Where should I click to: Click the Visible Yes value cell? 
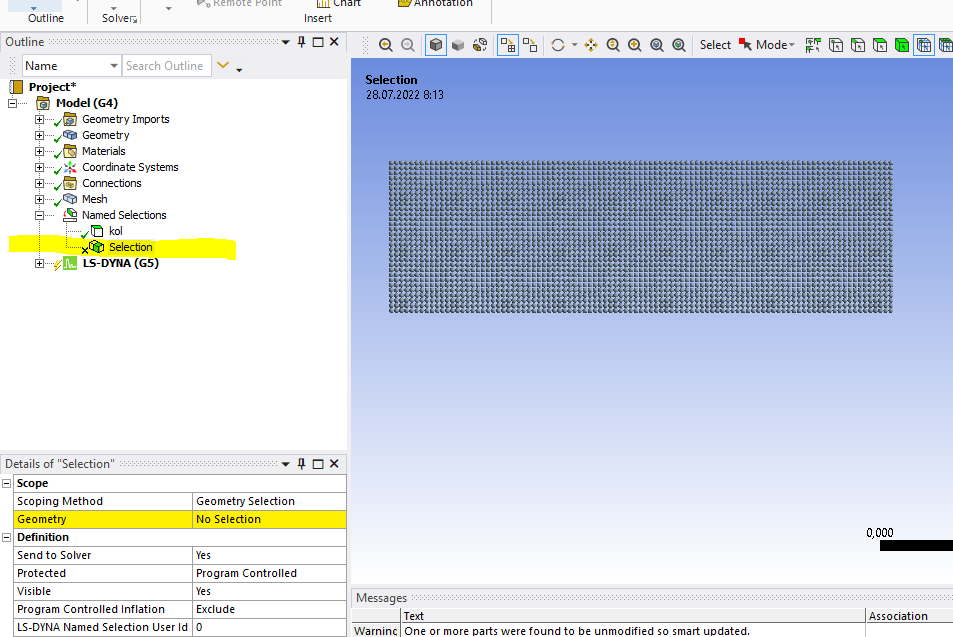click(269, 591)
